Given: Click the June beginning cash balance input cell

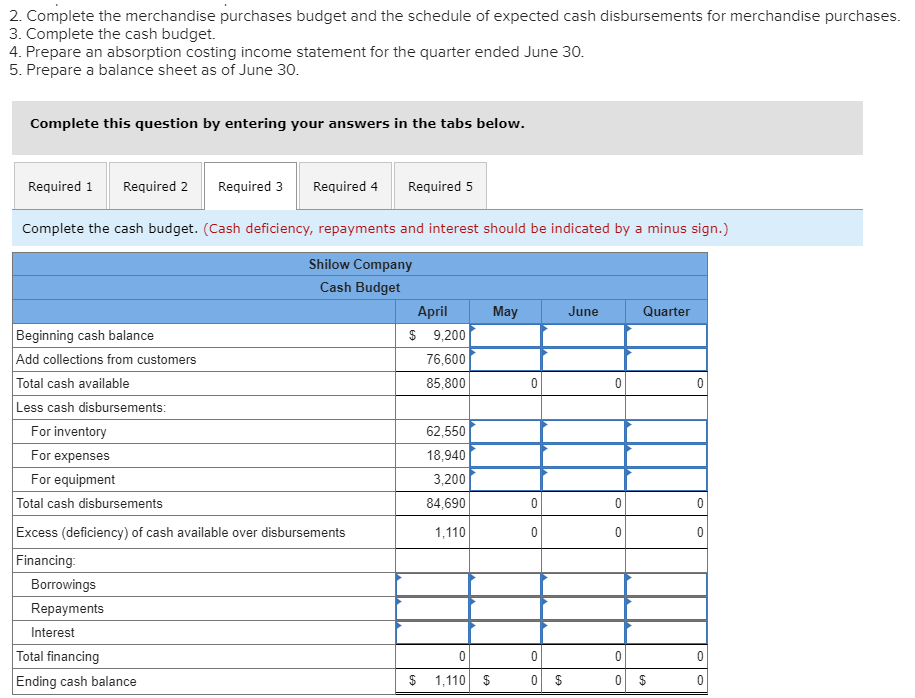Looking at the screenshot, I should pos(583,335).
